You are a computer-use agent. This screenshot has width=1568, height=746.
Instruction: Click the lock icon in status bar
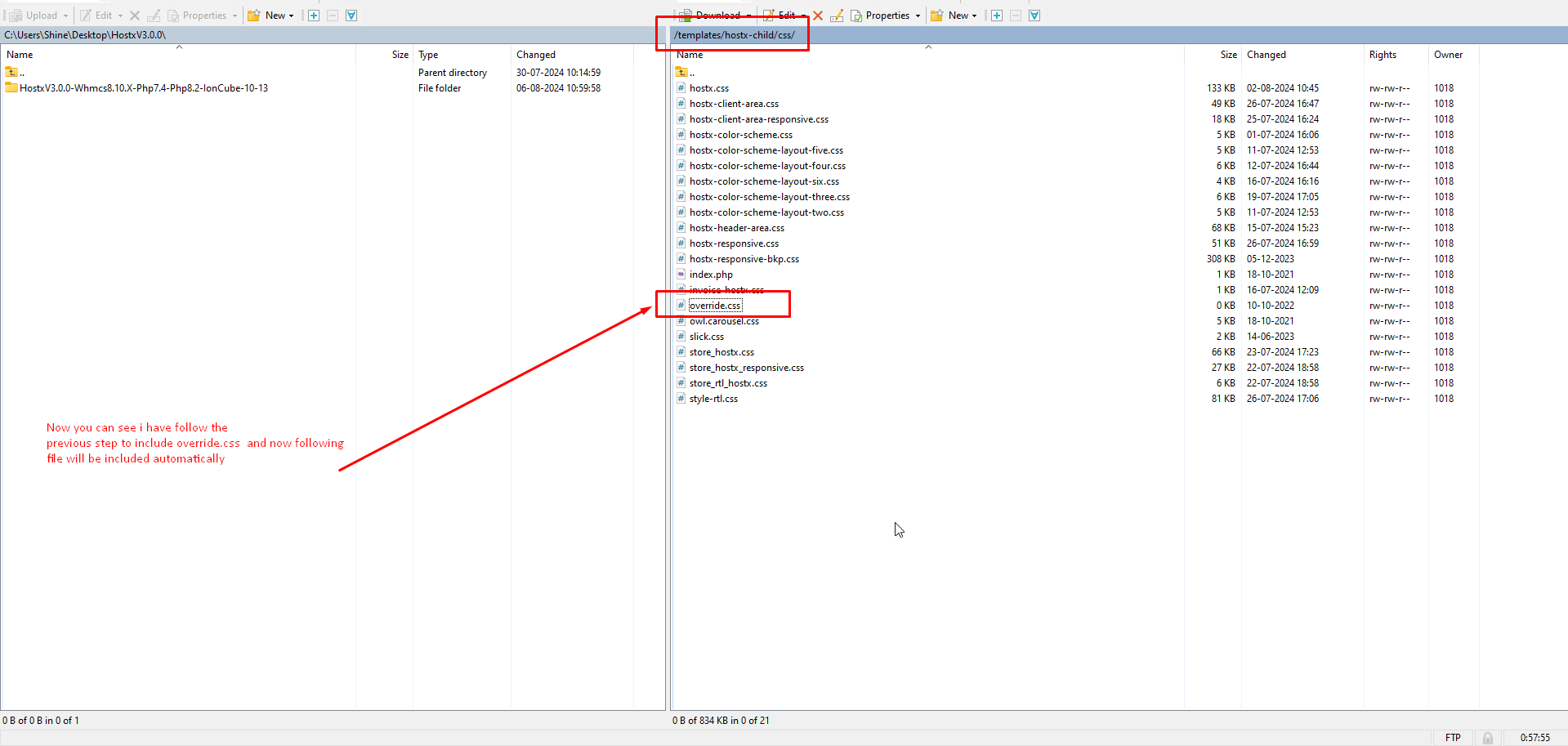(1488, 738)
